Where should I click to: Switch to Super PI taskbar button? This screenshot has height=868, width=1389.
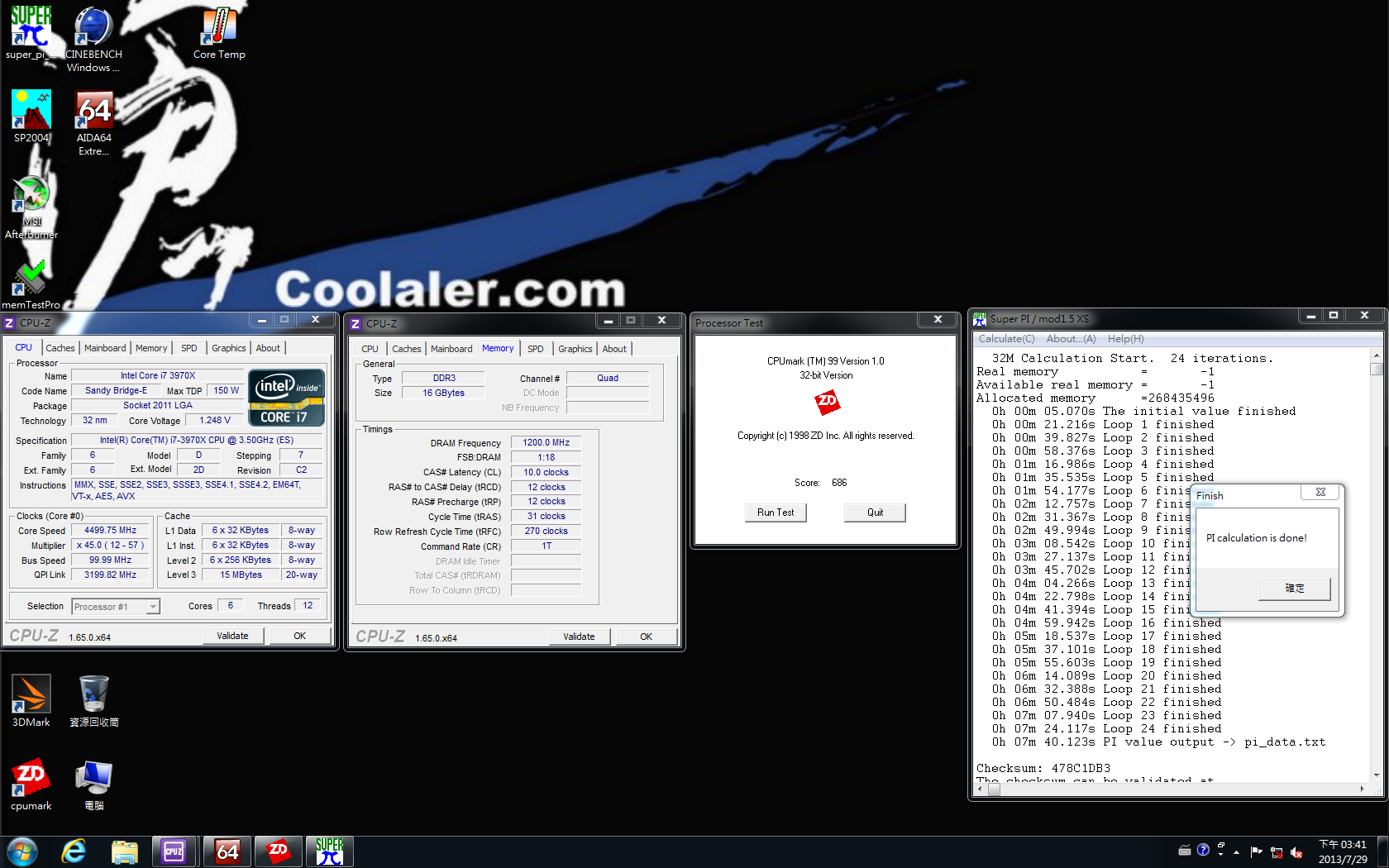(x=330, y=851)
